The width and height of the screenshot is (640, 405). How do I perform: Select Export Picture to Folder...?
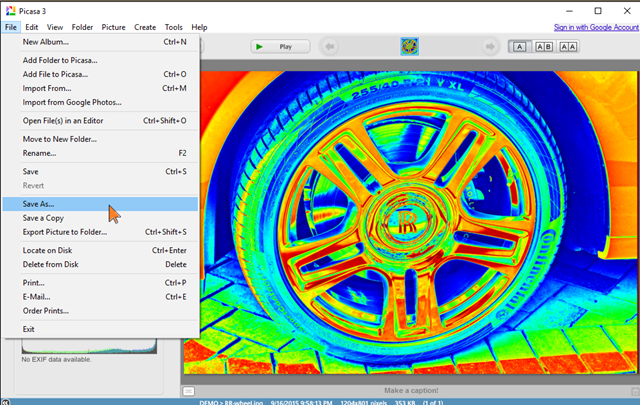pyautogui.click(x=64, y=232)
